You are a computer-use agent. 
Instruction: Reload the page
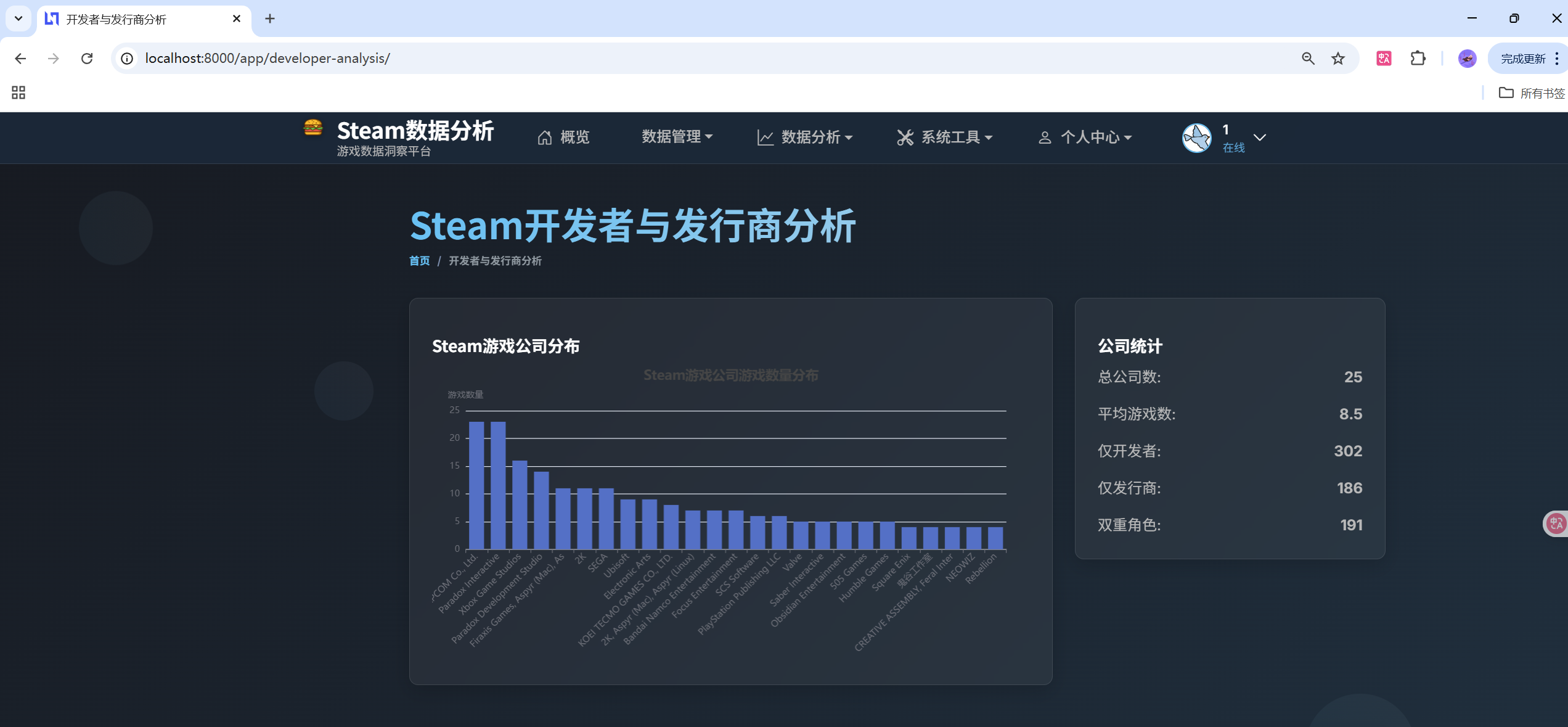[x=87, y=59]
